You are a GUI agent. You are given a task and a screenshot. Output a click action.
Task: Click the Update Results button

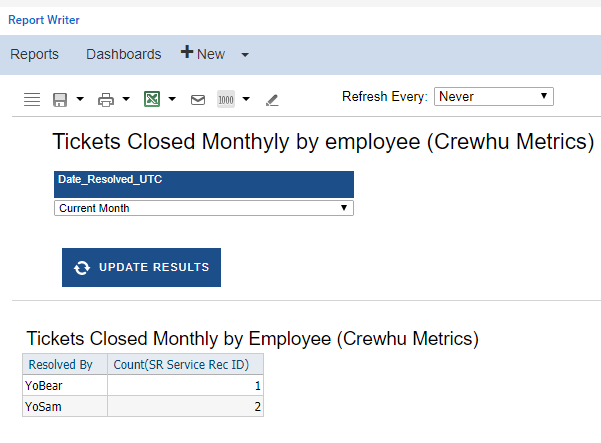pos(141,267)
